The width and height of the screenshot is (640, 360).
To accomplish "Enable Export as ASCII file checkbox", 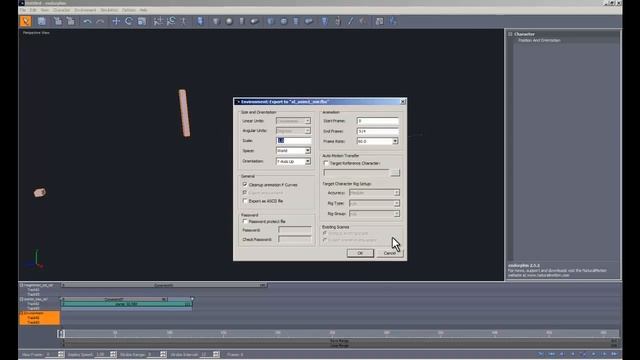I will 245,201.
